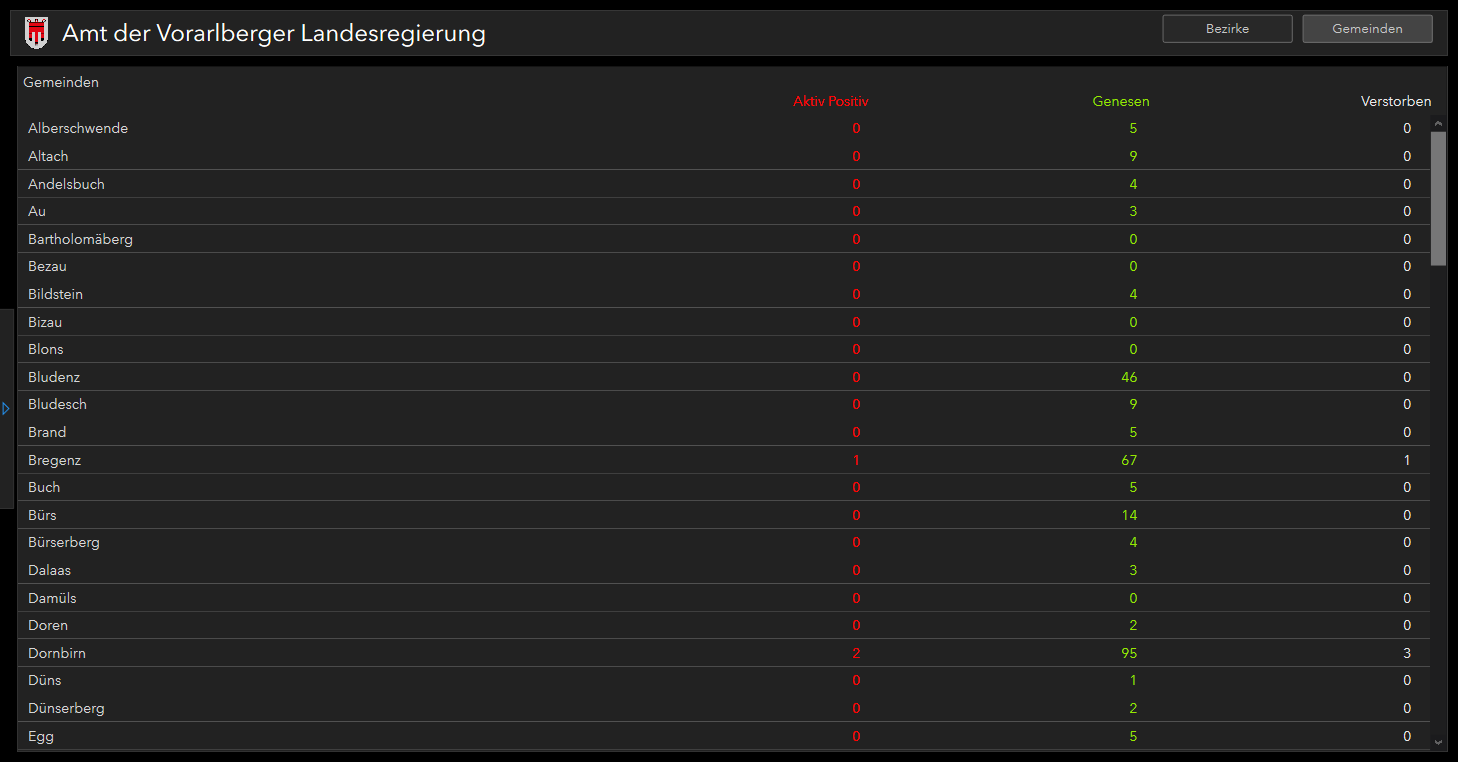Select the Altach row
The image size is (1458, 762).
click(725, 156)
